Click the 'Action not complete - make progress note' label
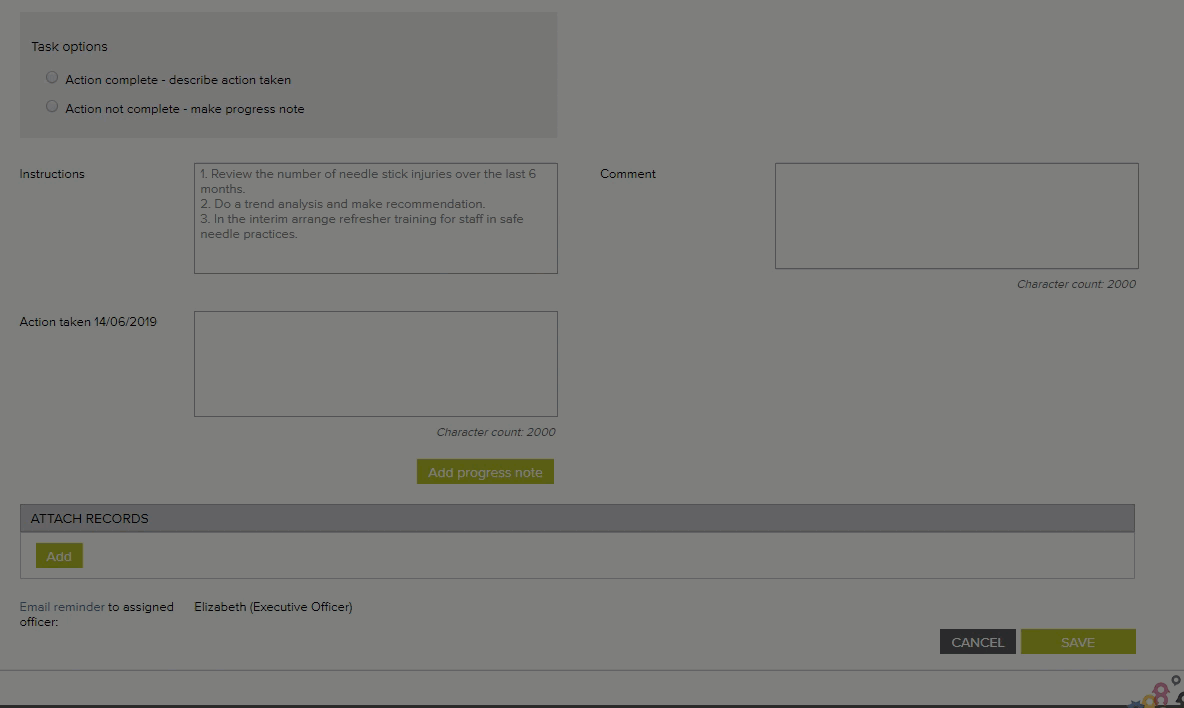1184x708 pixels. click(x=185, y=109)
